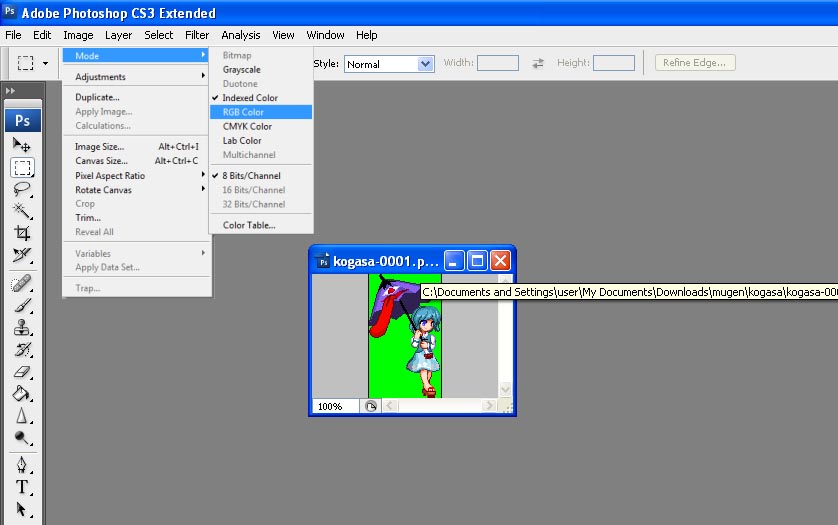The image size is (838, 525).
Task: Expand the Adjustments submenu
Action: (x=135, y=76)
